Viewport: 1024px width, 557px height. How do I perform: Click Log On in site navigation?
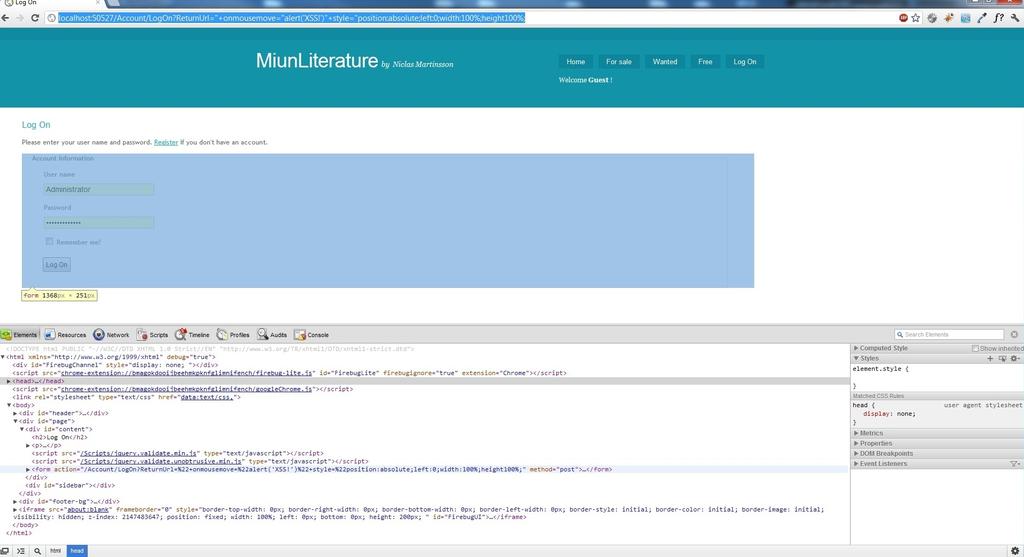coord(744,61)
